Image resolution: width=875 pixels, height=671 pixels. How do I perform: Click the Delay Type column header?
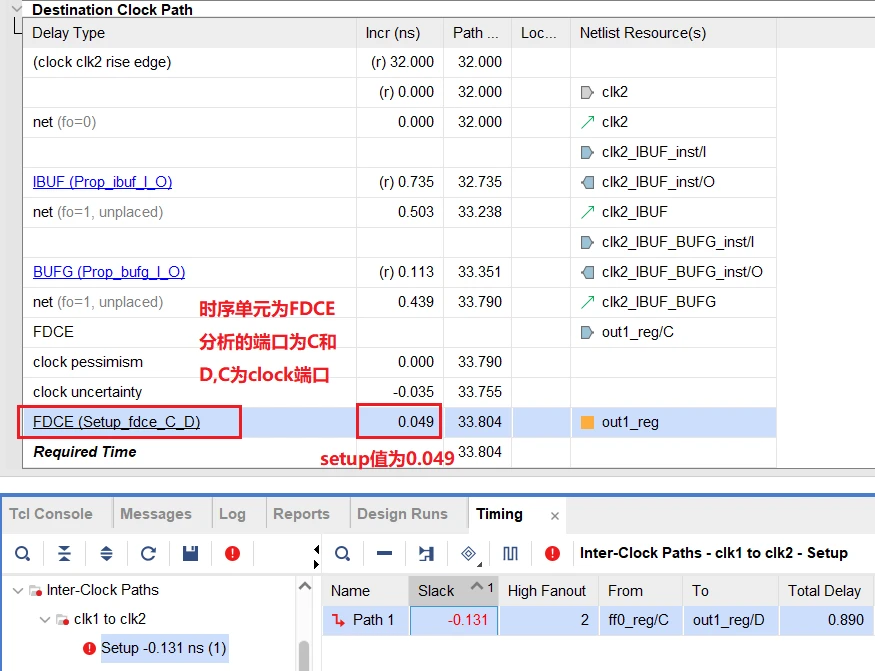click(190, 33)
